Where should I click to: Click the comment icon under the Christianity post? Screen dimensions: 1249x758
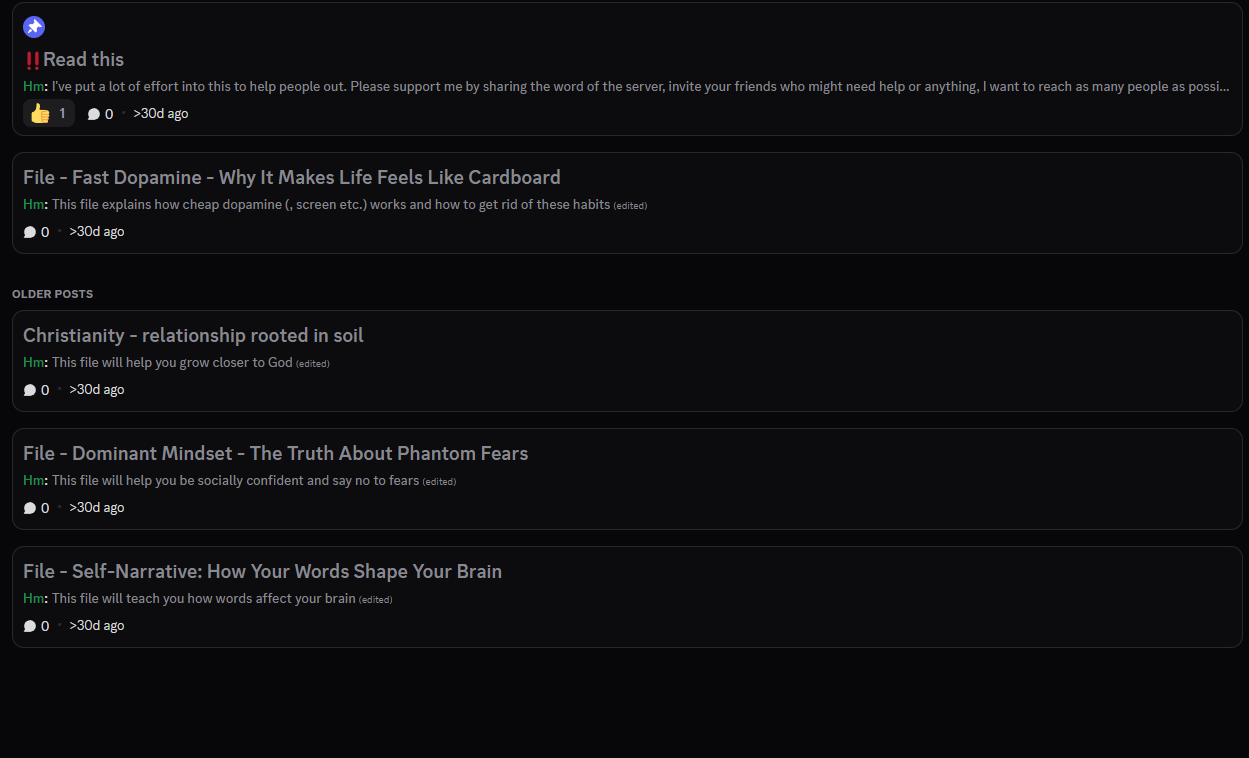coord(30,390)
